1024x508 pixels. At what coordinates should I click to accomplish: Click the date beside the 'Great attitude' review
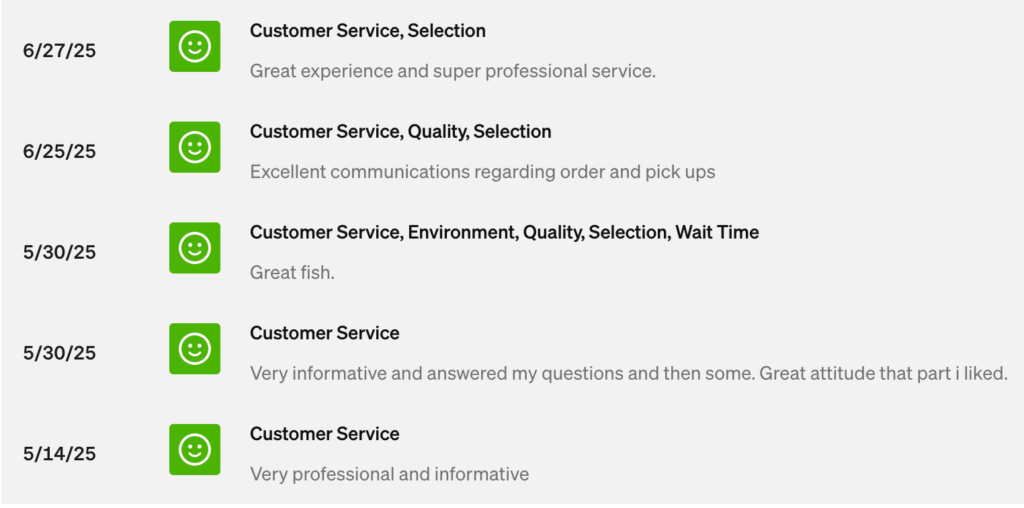[x=60, y=353]
